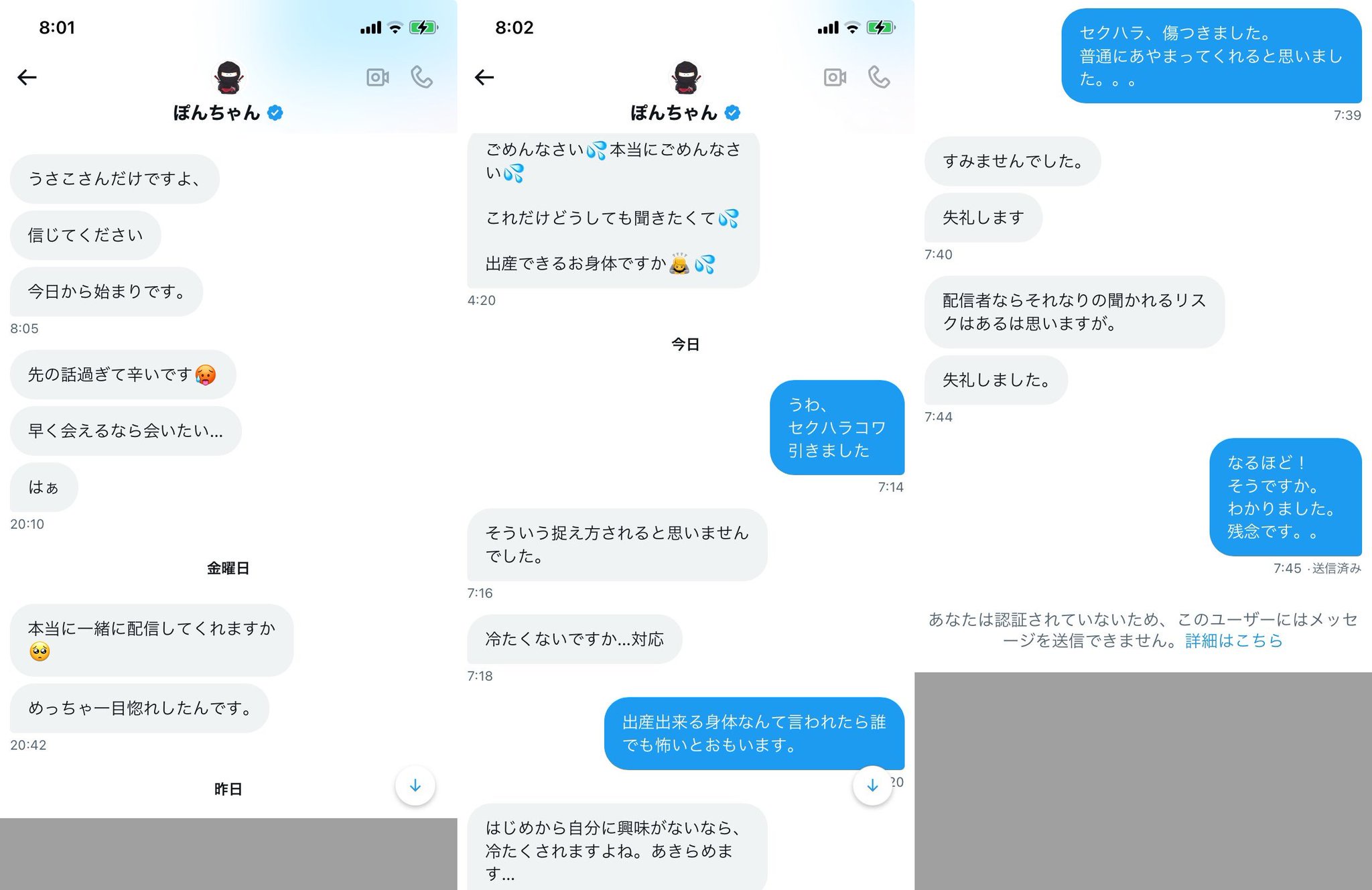Tap the verified badge in 8:02 chat header
This screenshot has width=1372, height=890.
[x=732, y=113]
